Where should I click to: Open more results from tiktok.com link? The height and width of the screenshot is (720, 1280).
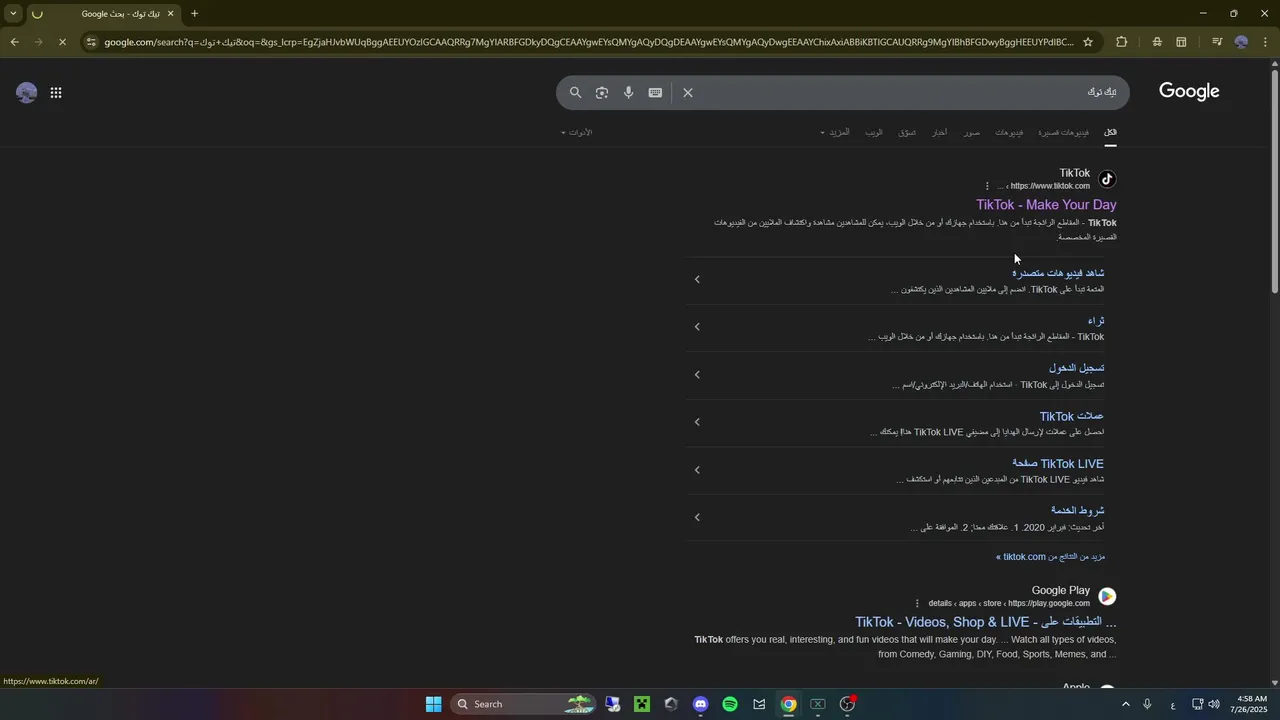(x=1050, y=557)
